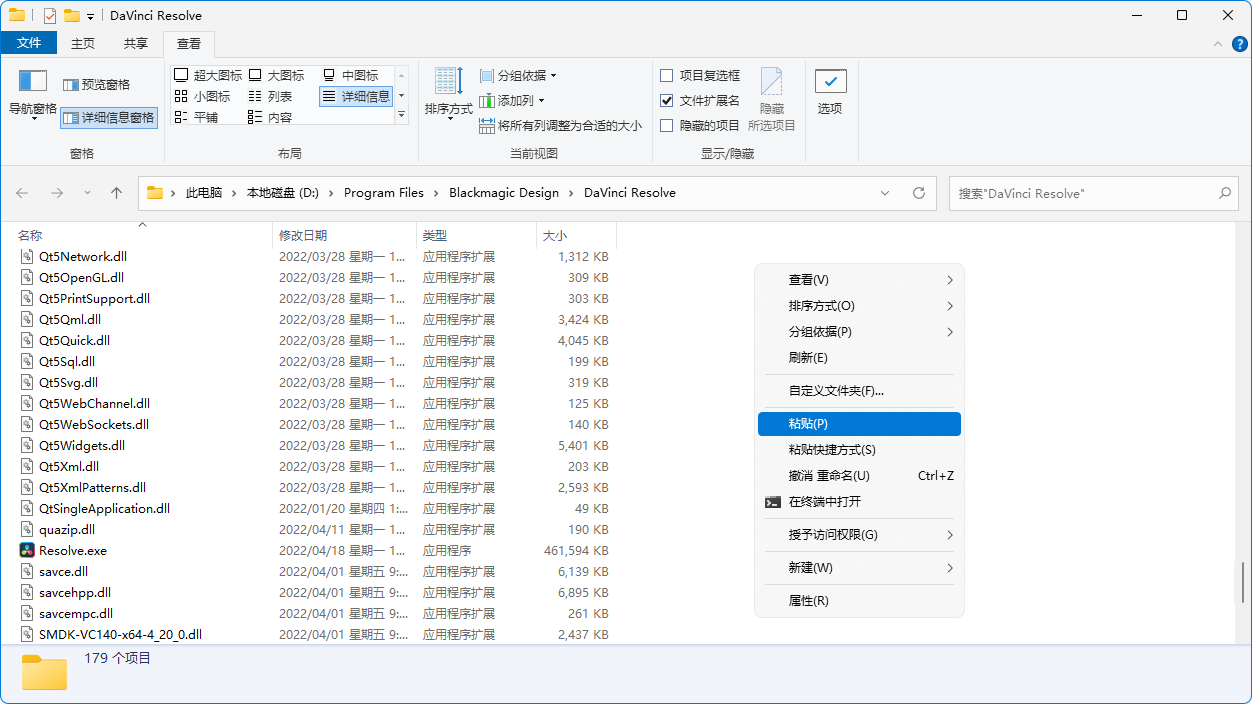1252x704 pixels.
Task: Click Customize this folder (自定义文件夹) menu entry
Action: point(860,391)
